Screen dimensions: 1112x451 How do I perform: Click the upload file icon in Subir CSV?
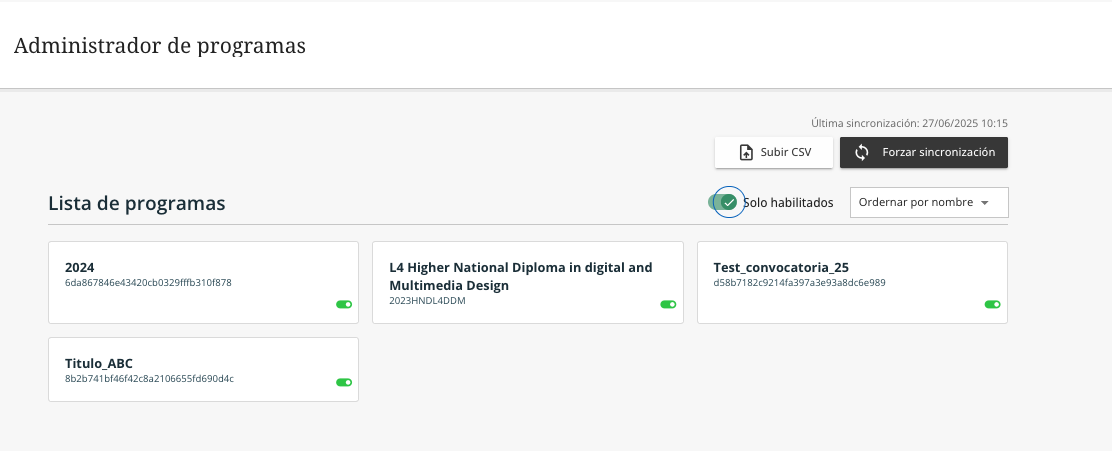coord(746,152)
